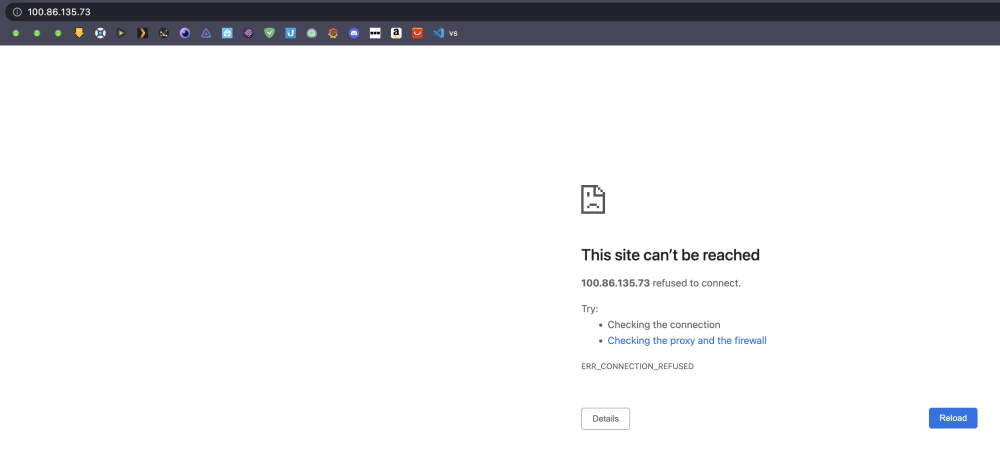The height and width of the screenshot is (454, 1000).
Task: Open the Home Assistant blue house bookmark
Action: point(227,33)
